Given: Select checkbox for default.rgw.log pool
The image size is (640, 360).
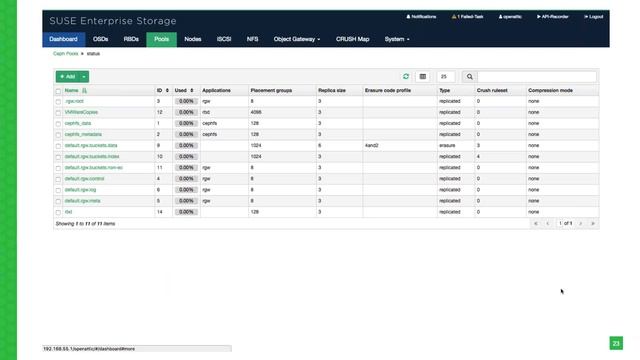Looking at the screenshot, I should pyautogui.click(x=58, y=190).
